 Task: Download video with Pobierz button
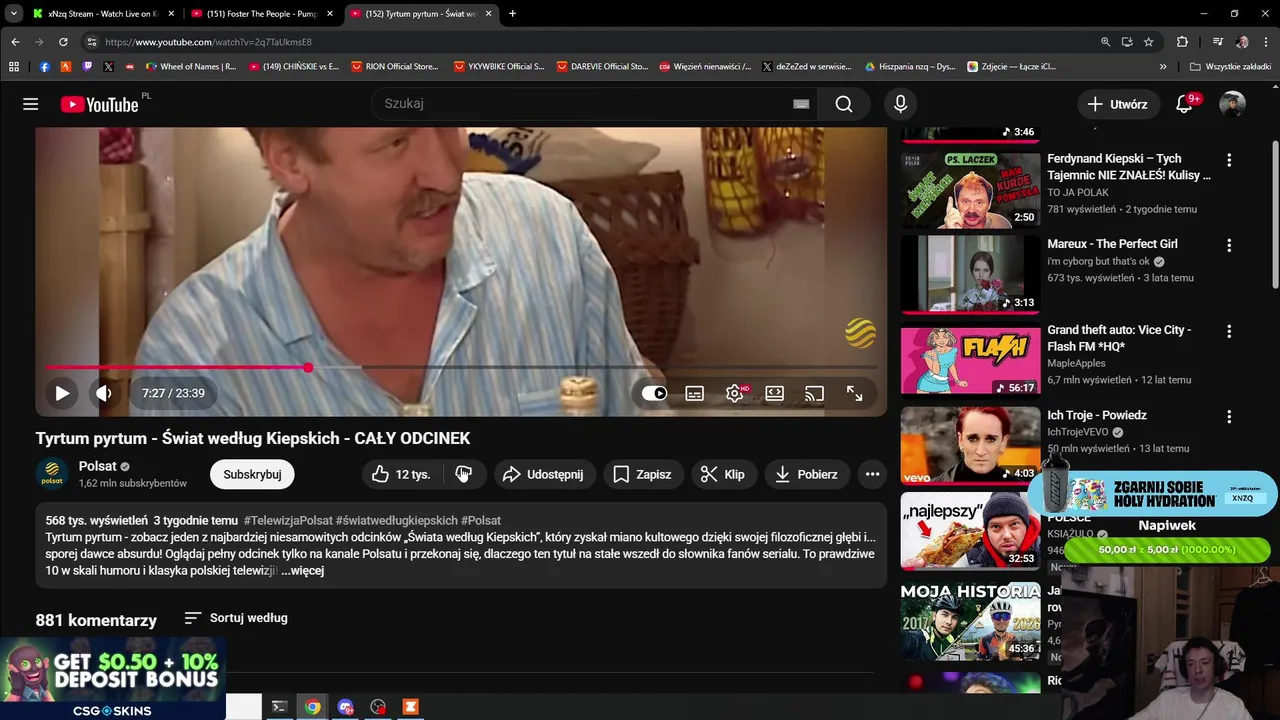(x=806, y=474)
